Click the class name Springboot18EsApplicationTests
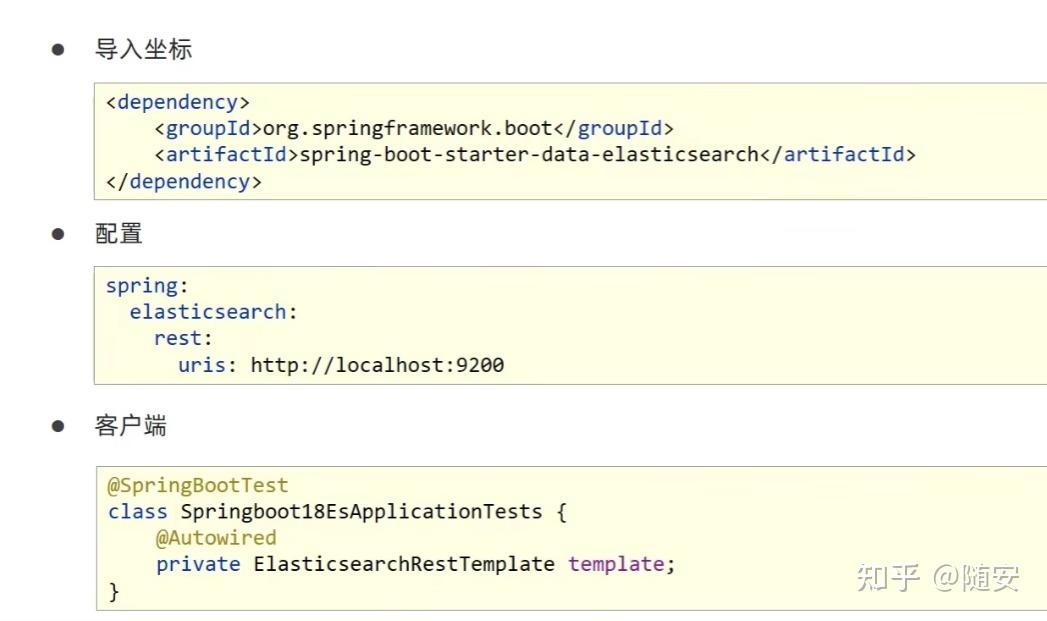This screenshot has width=1047, height=621. [361, 511]
